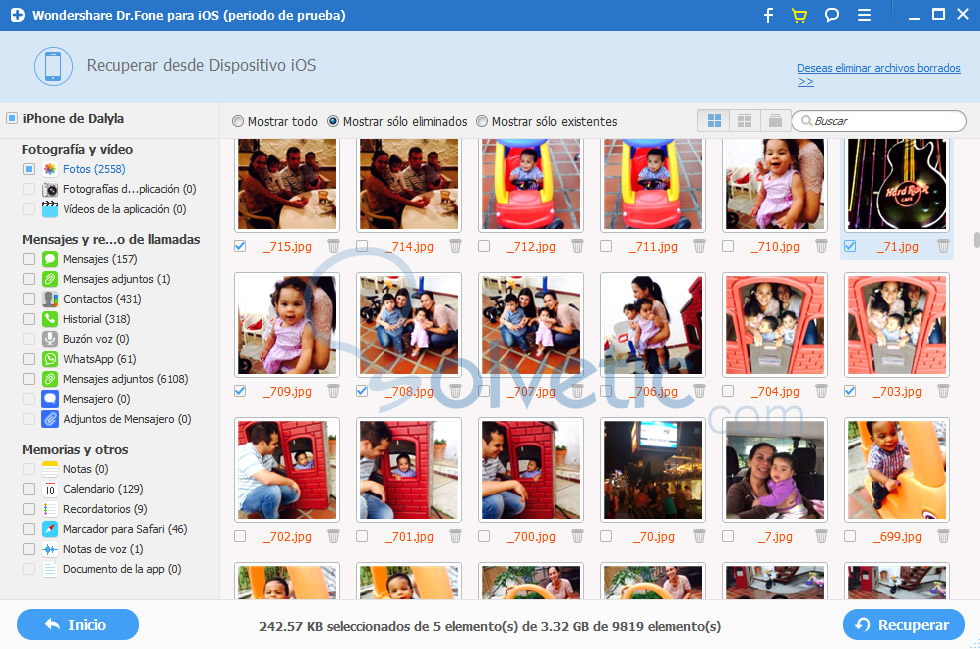Image resolution: width=980 pixels, height=649 pixels.
Task: Open the hamburger menu in title bar
Action: (864, 15)
